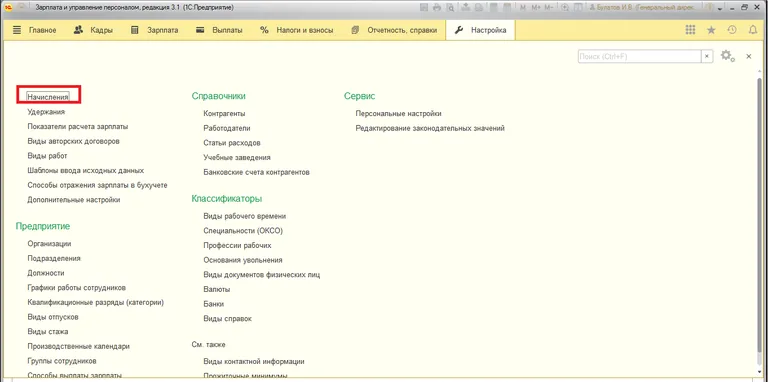Select the Настройка section tab
This screenshot has width=768, height=382.
(x=480, y=30)
